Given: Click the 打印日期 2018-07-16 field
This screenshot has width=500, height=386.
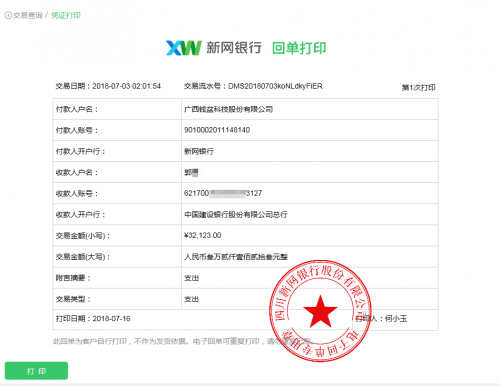Looking at the screenshot, I should (93, 319).
